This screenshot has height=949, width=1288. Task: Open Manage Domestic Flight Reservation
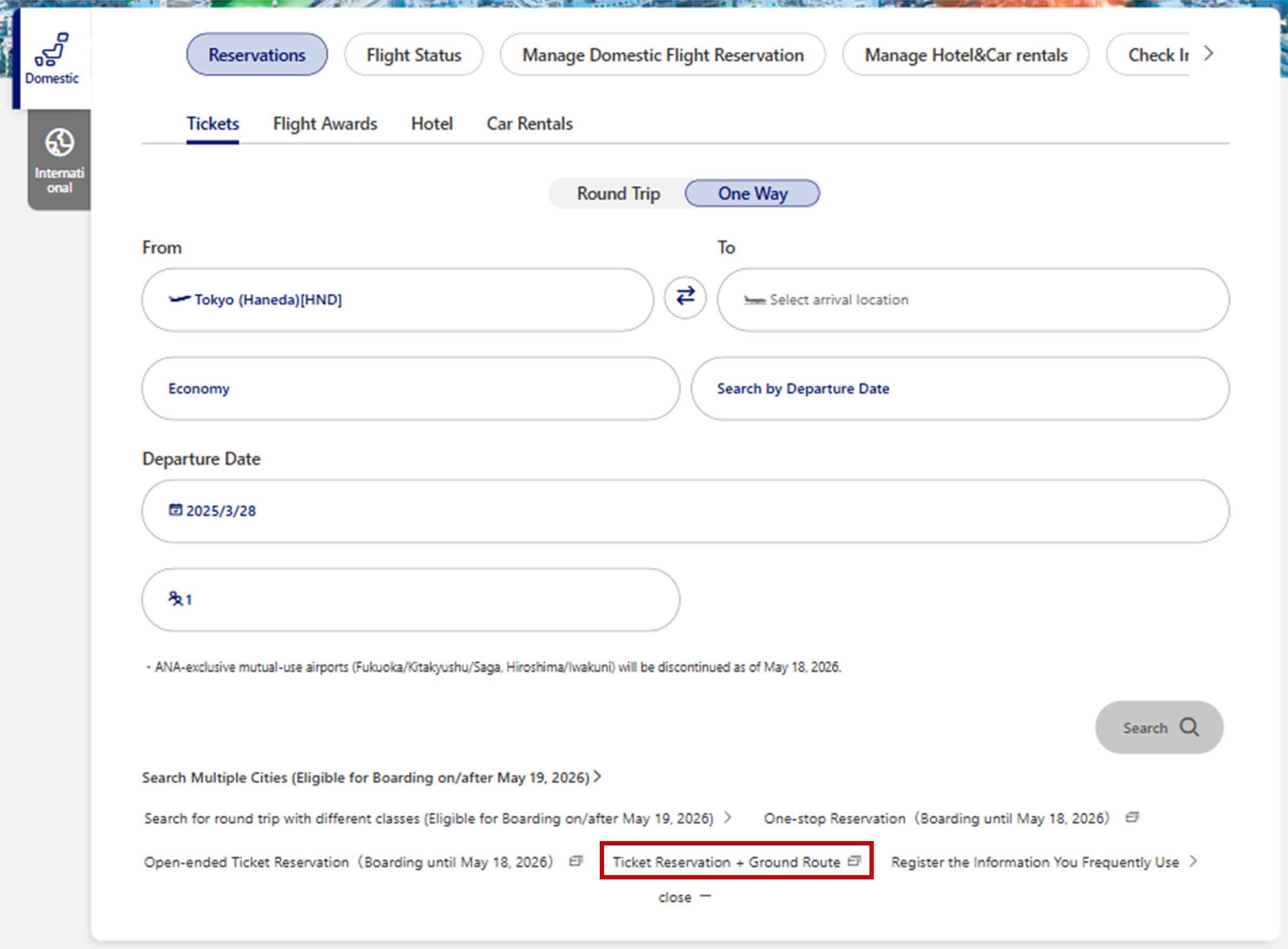pyautogui.click(x=663, y=54)
